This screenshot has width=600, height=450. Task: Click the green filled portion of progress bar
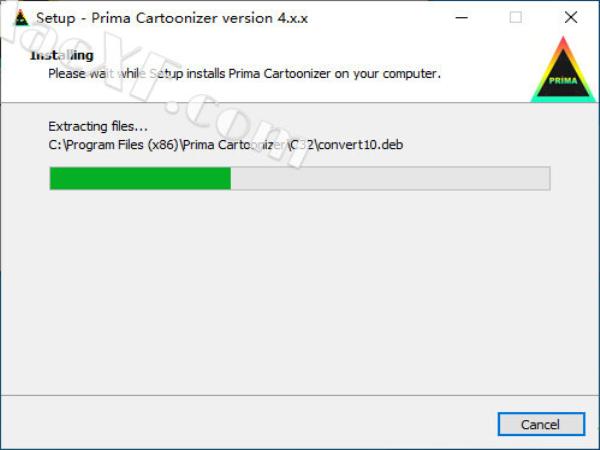[x=140, y=178]
